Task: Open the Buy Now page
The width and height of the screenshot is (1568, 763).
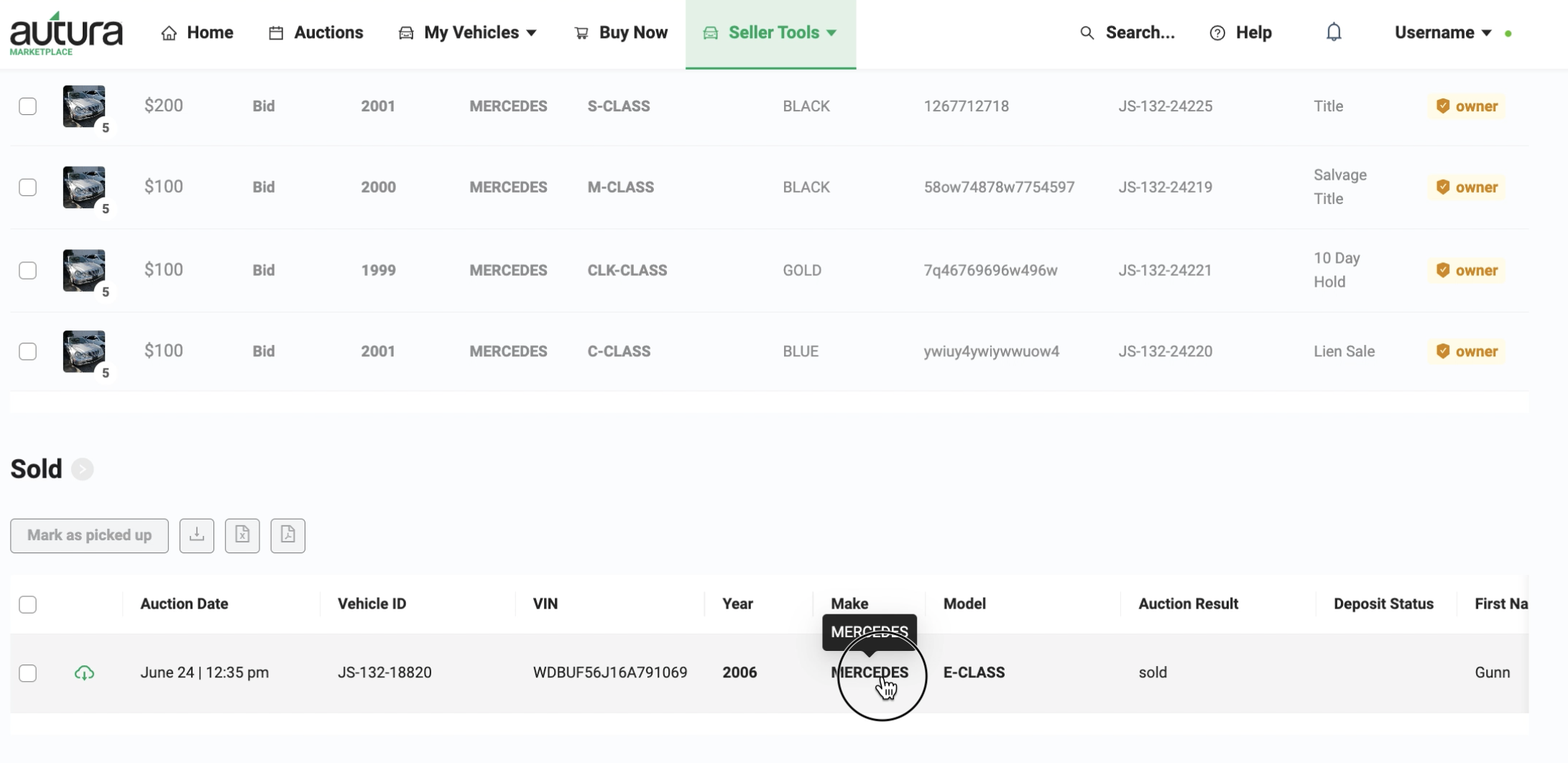Action: (x=621, y=32)
